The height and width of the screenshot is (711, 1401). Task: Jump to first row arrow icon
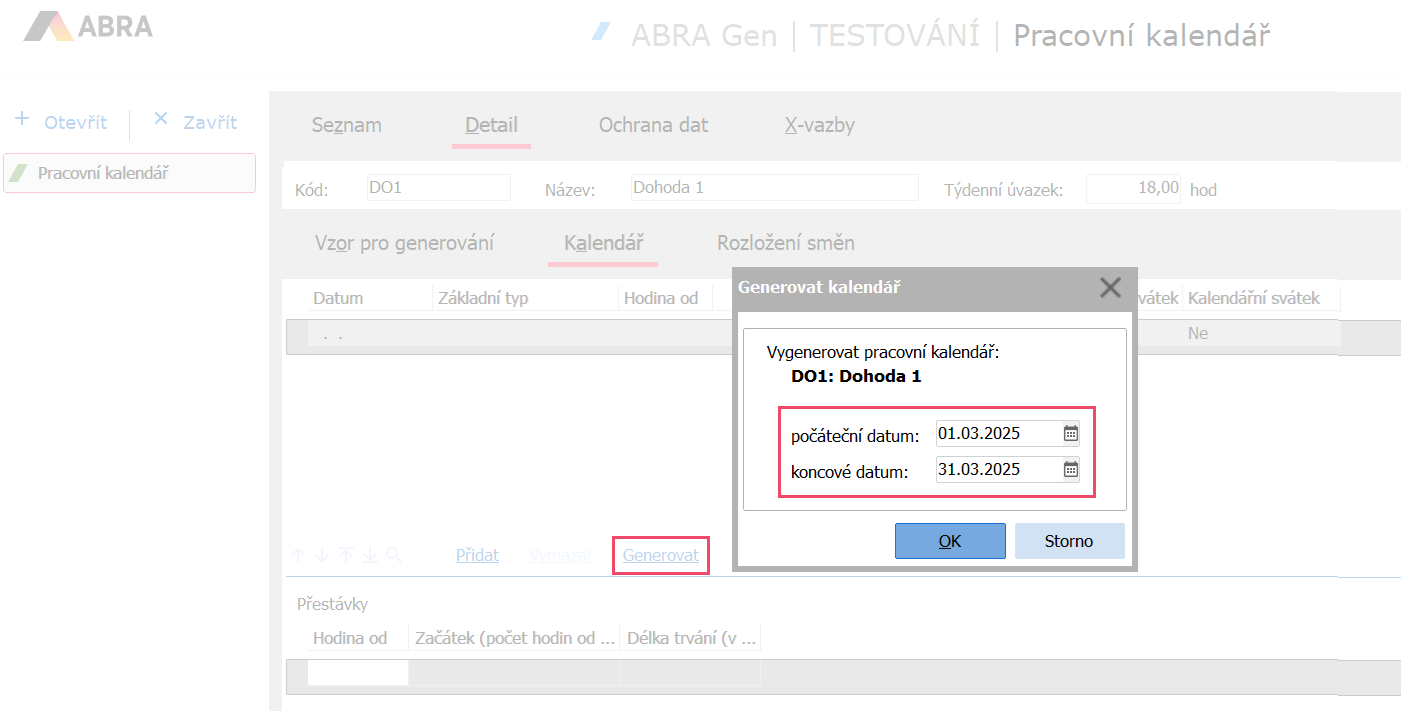345,555
